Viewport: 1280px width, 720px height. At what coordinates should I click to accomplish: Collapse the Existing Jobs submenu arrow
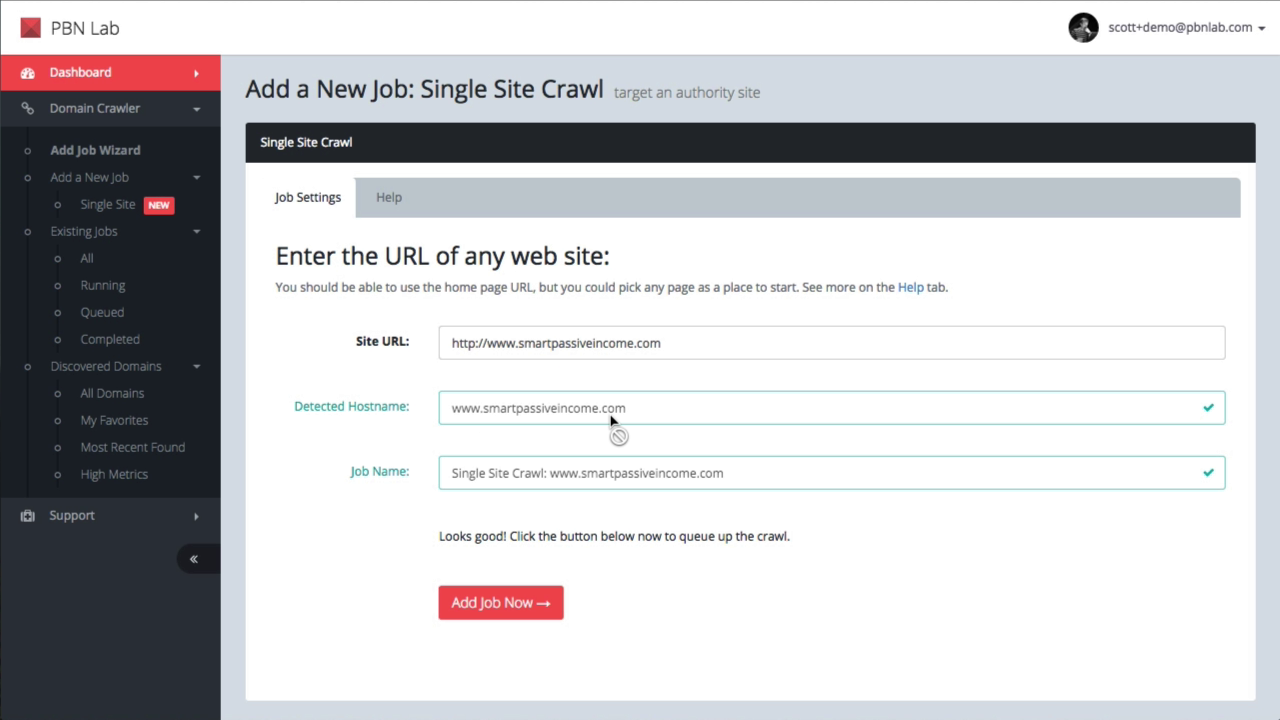point(196,232)
